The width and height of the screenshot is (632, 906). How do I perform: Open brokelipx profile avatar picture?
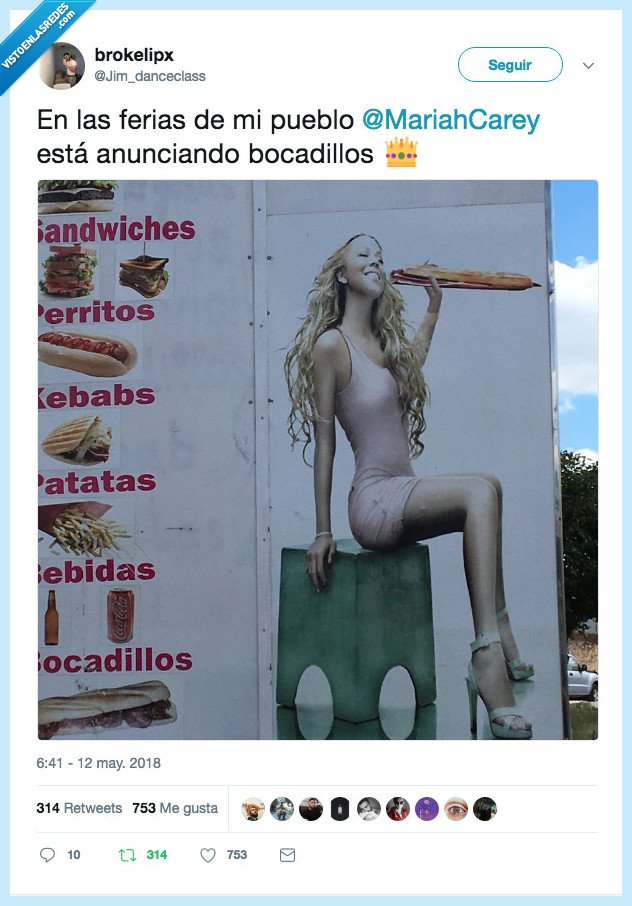(x=62, y=65)
